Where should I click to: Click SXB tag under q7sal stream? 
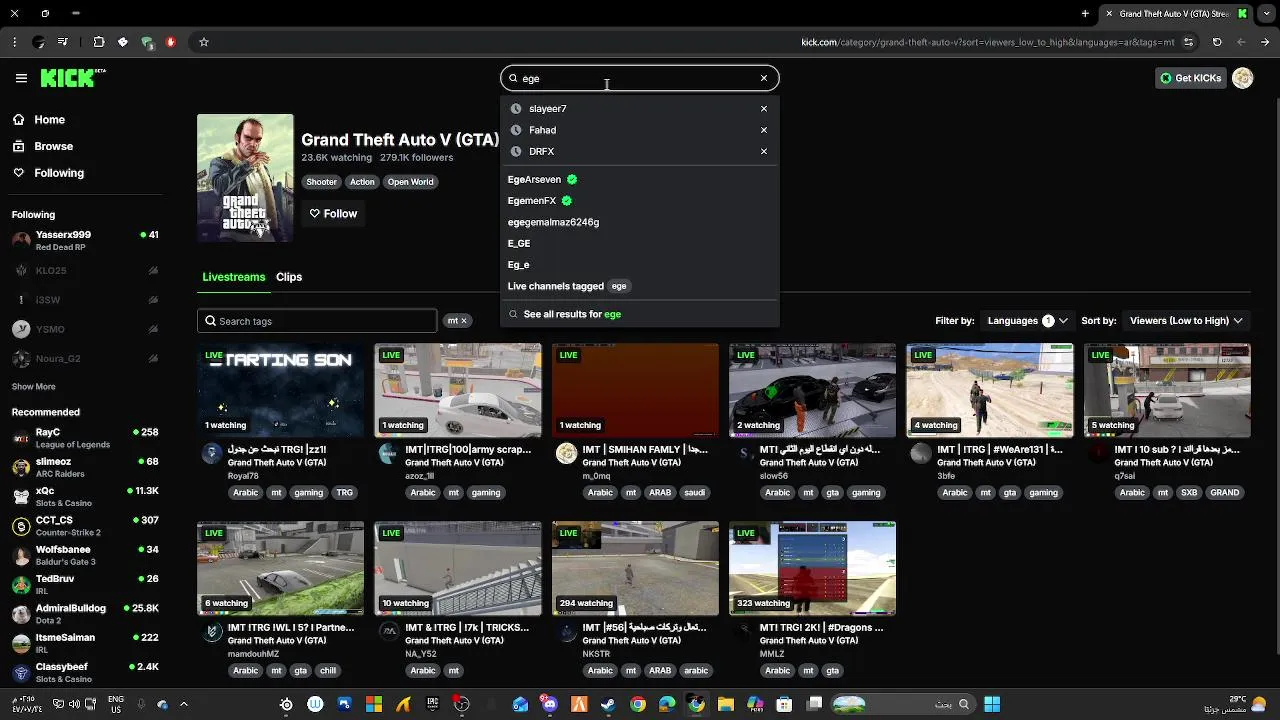1189,493
